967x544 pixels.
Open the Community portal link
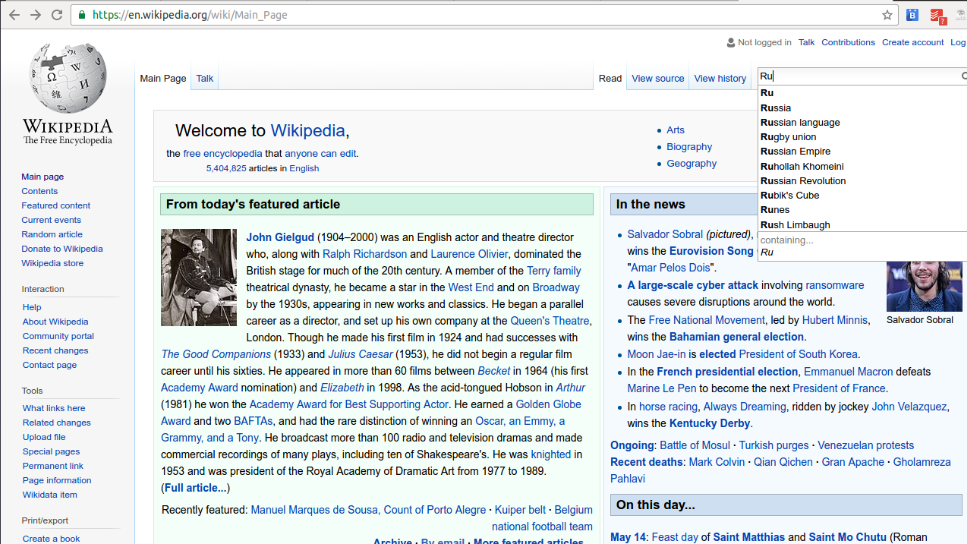coord(58,336)
